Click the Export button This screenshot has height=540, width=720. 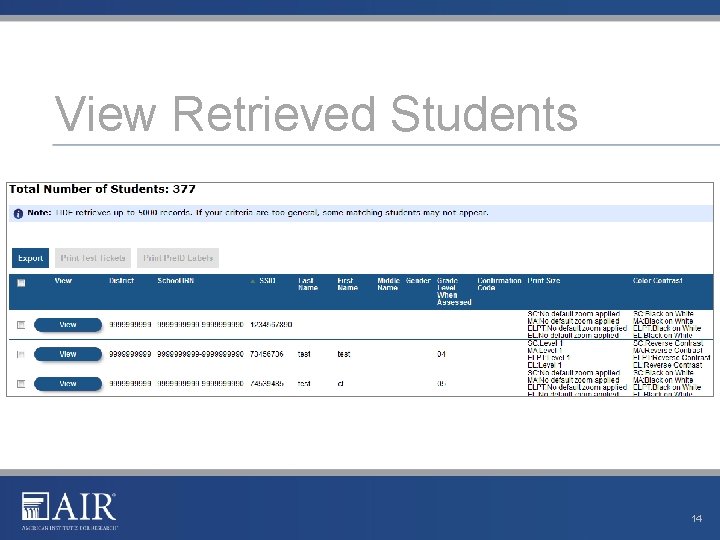coord(30,258)
